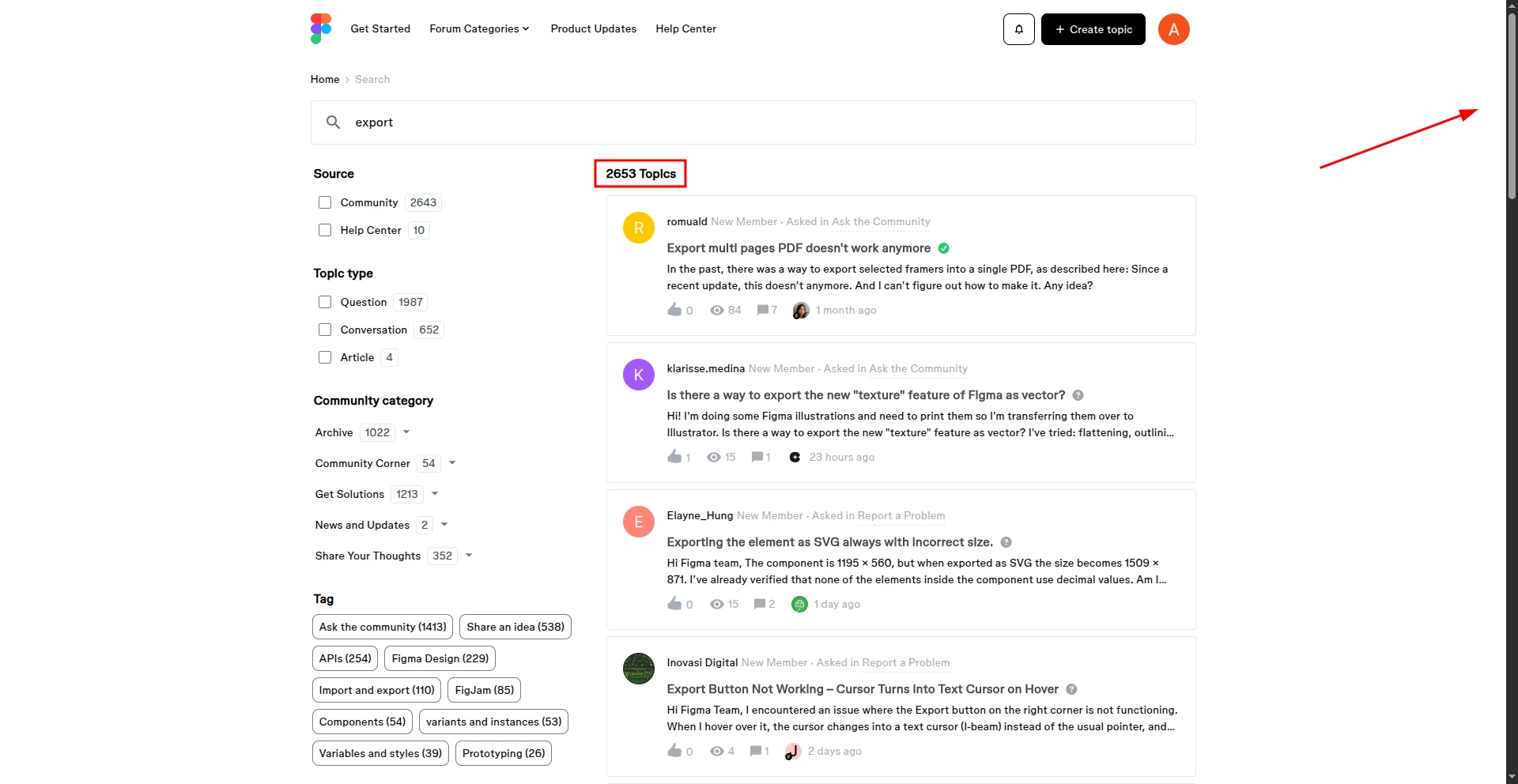Select the Prototyping (26) tag
This screenshot has height=784, width=1518.
504,753
